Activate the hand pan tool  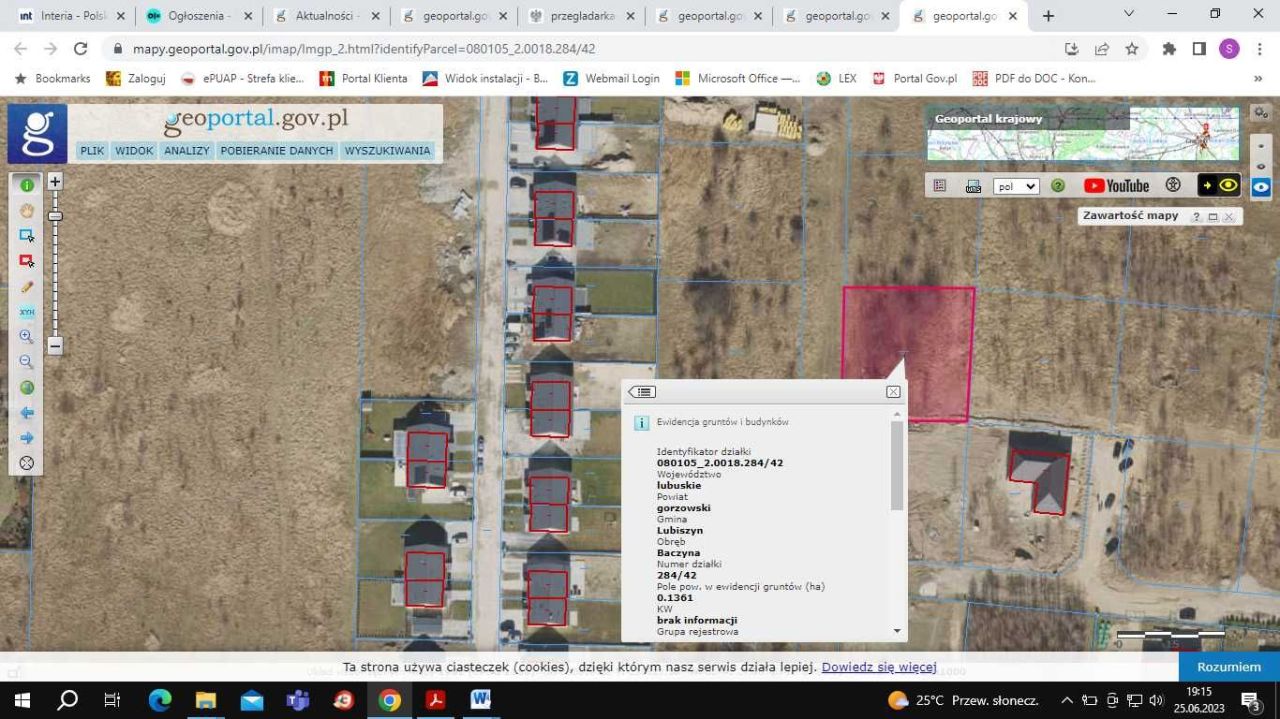pos(27,210)
